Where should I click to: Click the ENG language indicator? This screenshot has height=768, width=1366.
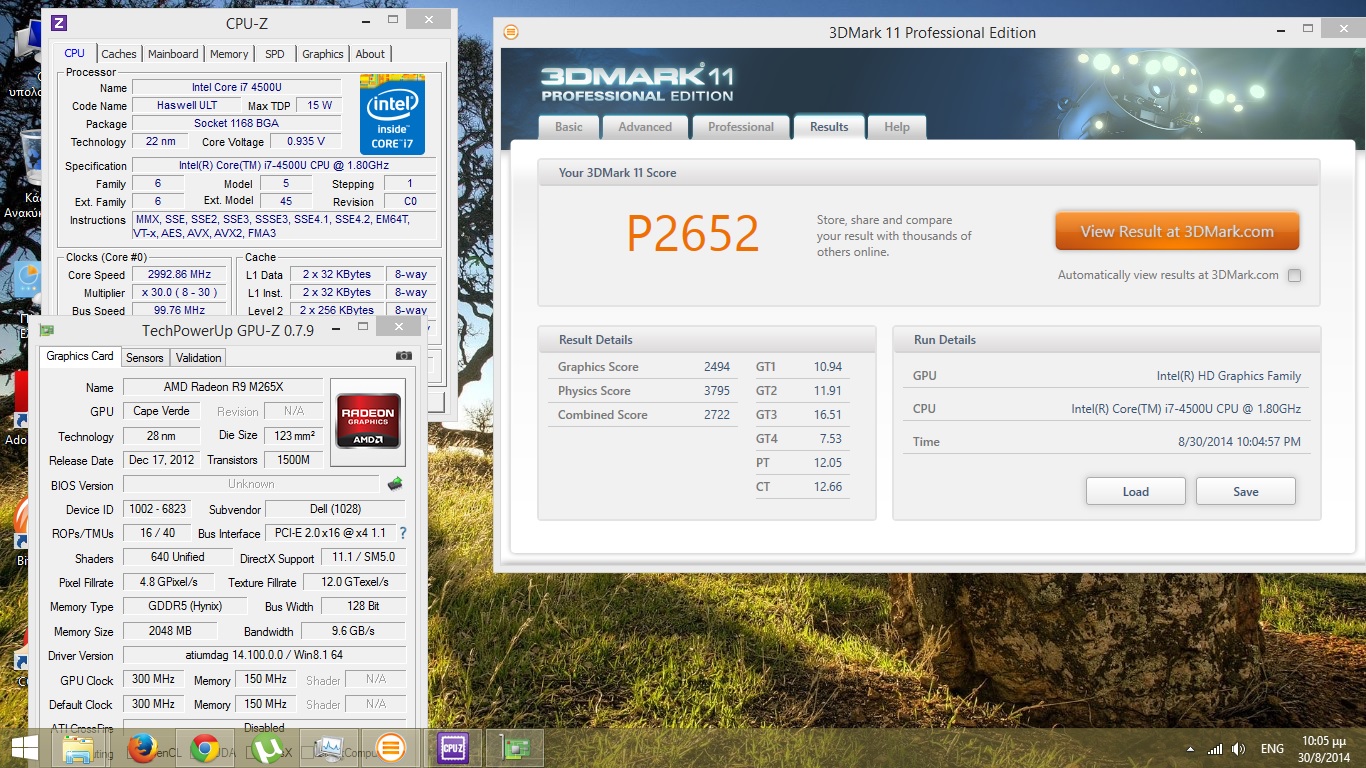pos(1272,749)
